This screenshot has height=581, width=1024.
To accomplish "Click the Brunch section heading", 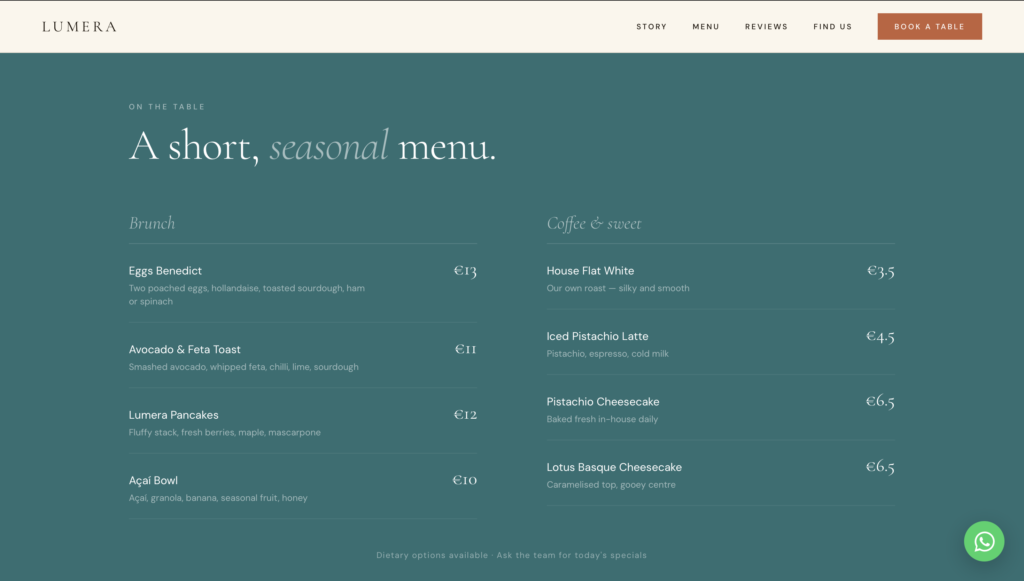I will (x=152, y=223).
